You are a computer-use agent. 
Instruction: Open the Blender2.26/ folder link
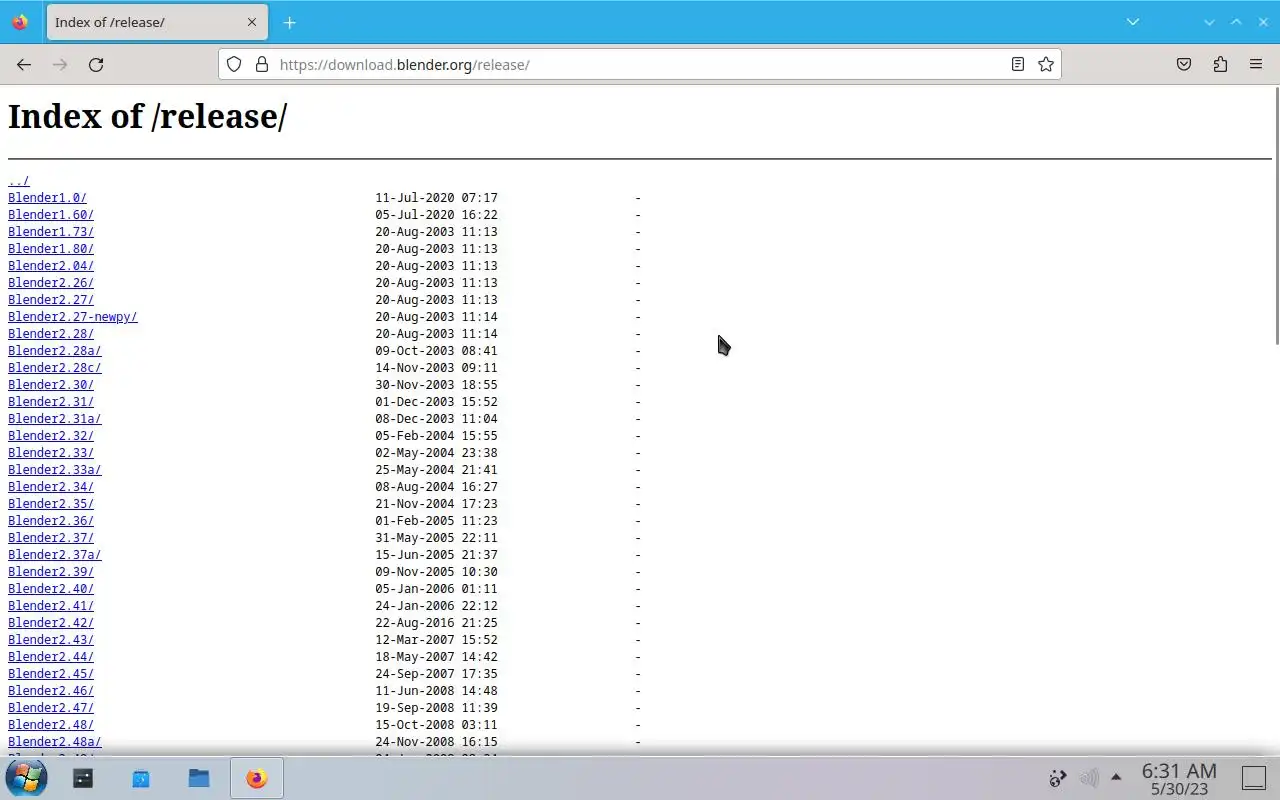[51, 283]
